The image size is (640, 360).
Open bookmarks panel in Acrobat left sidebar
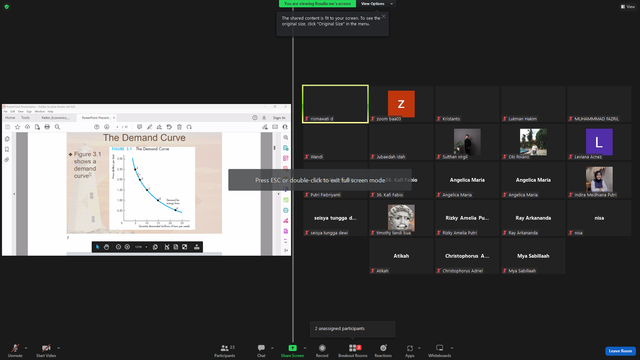click(x=7, y=149)
